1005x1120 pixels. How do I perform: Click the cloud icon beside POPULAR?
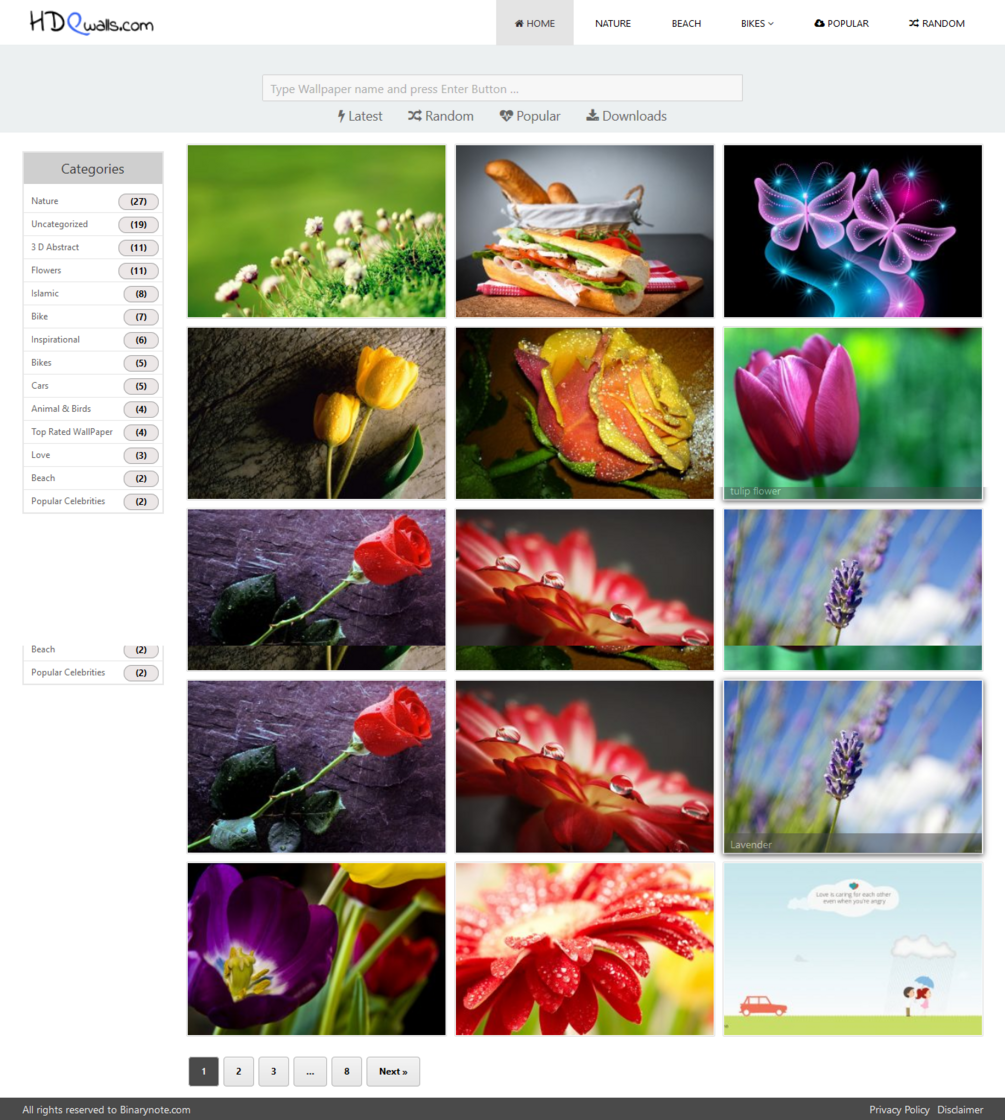[x=819, y=24]
